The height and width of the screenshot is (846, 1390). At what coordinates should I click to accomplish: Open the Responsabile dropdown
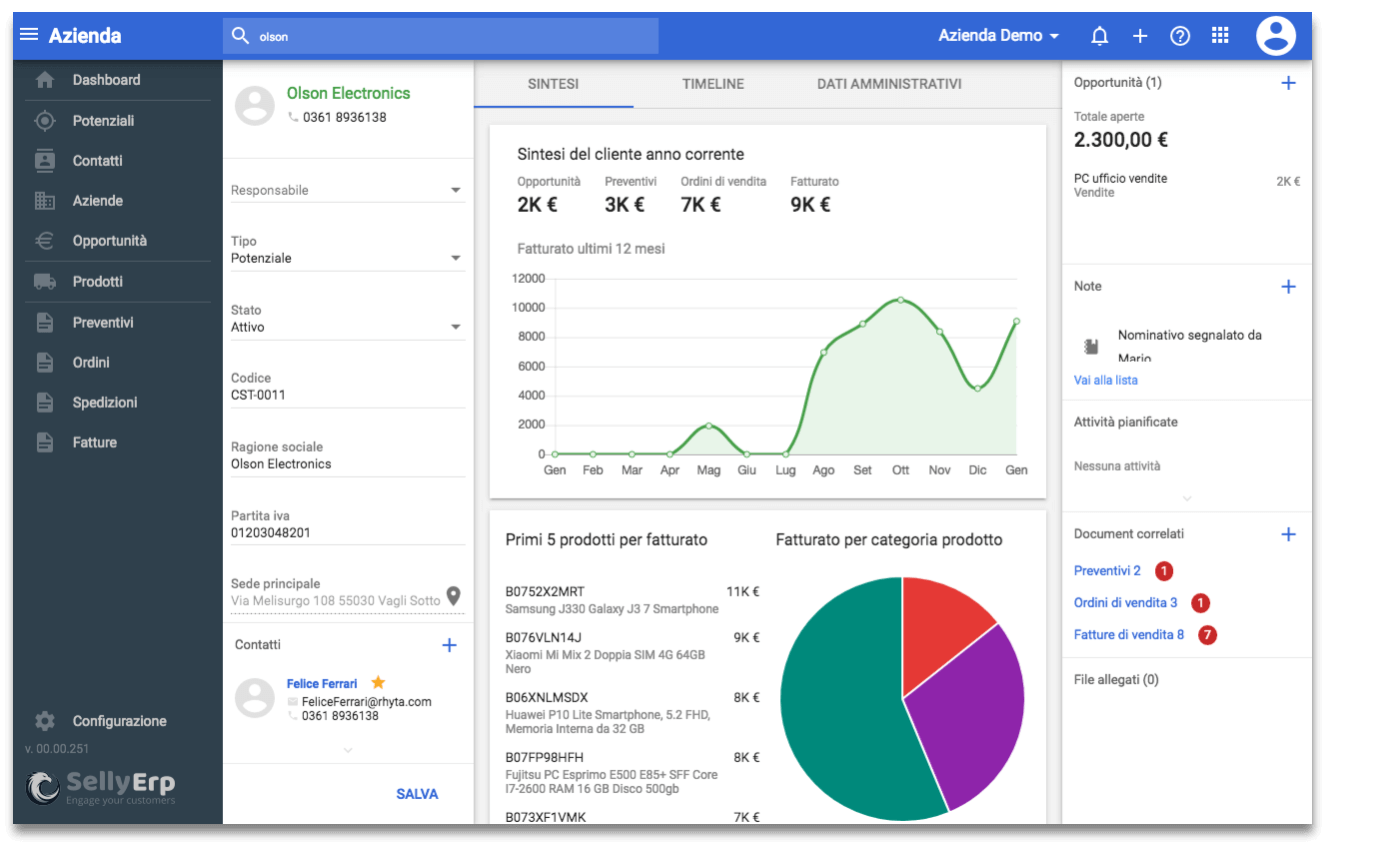point(348,190)
